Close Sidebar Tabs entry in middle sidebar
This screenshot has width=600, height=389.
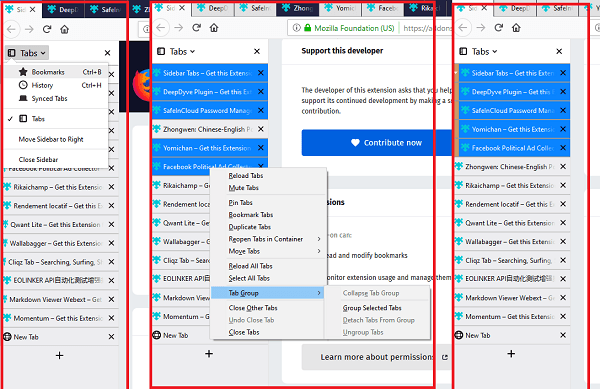tap(261, 73)
